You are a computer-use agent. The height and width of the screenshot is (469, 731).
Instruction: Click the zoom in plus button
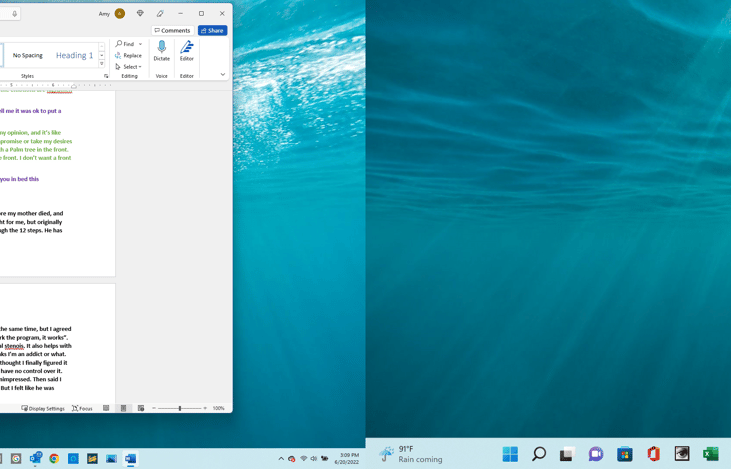(x=205, y=408)
